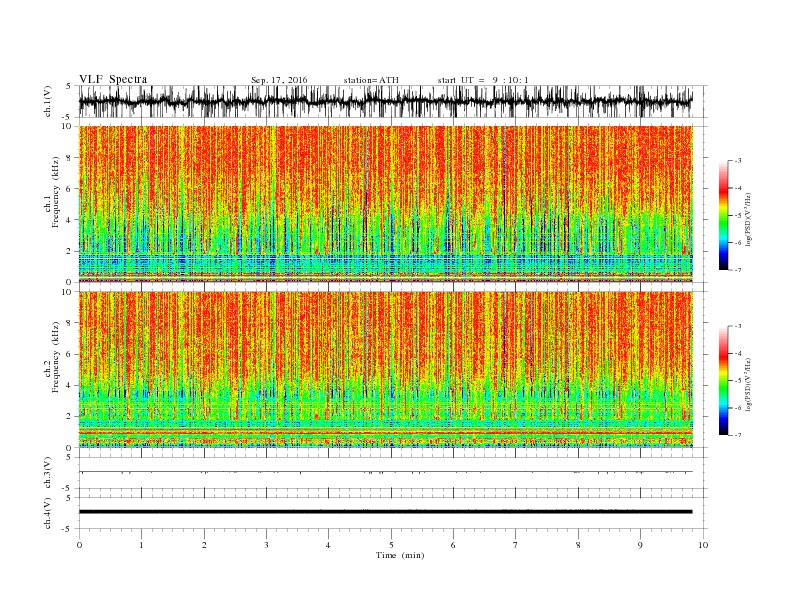Screen dimensions: 792x612
Task: Click the "start UT = 9 :10: 1" label
Action: pyautogui.click(x=483, y=80)
